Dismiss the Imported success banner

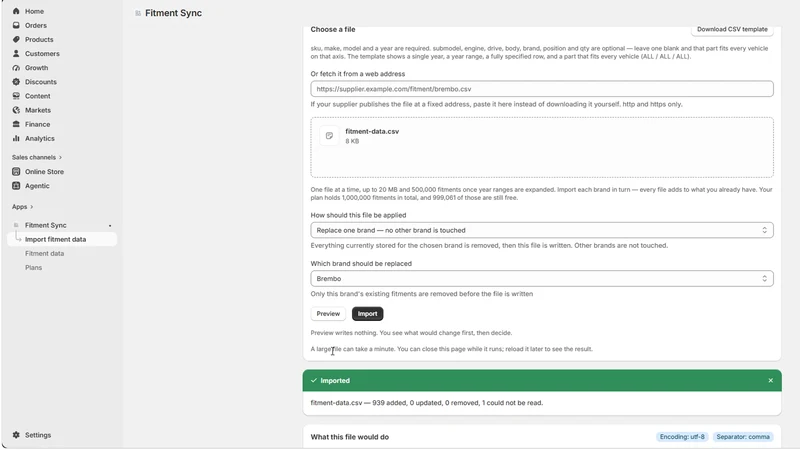click(770, 381)
